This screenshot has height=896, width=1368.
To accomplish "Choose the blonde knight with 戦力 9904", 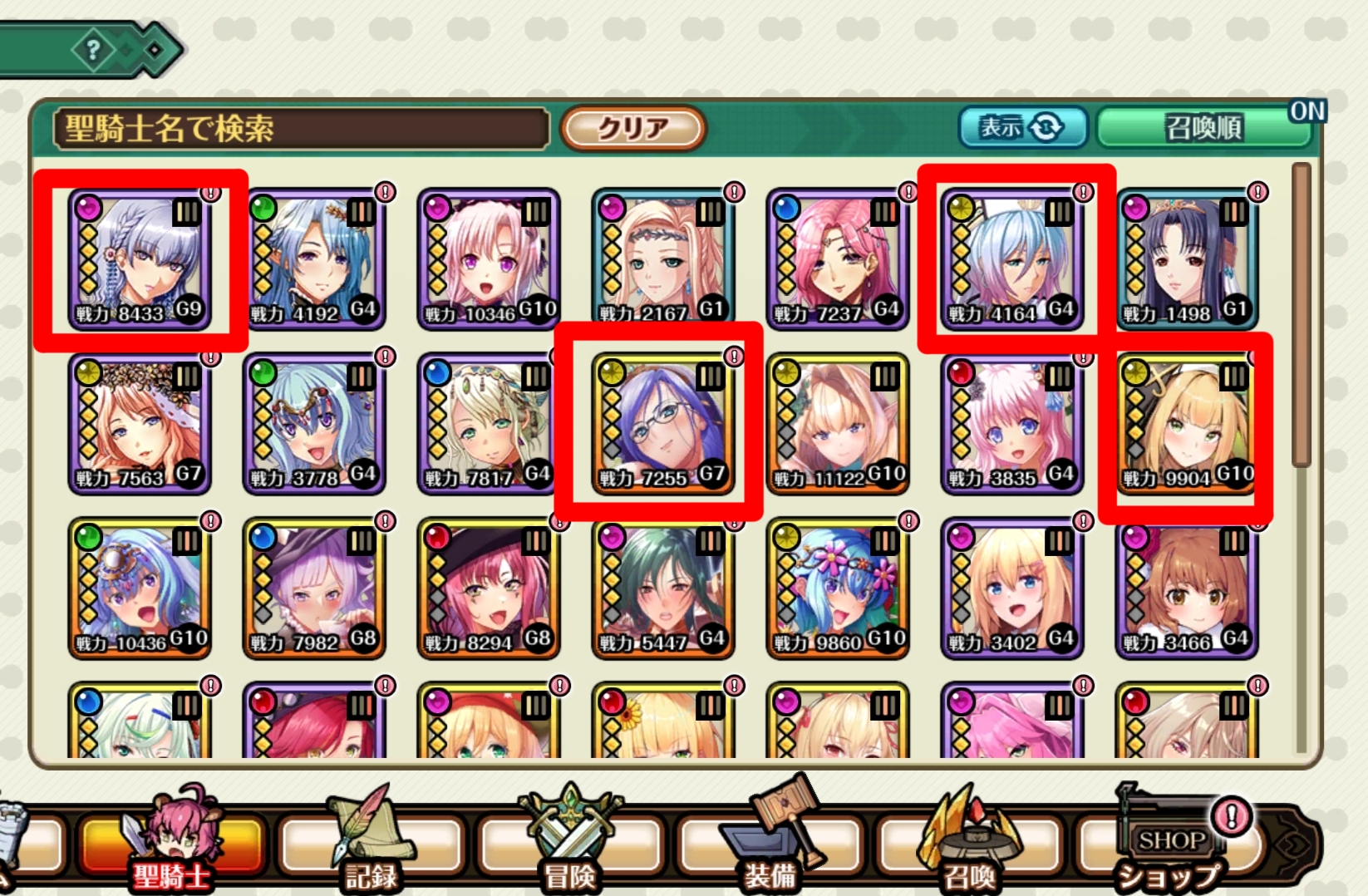I will [x=1187, y=424].
